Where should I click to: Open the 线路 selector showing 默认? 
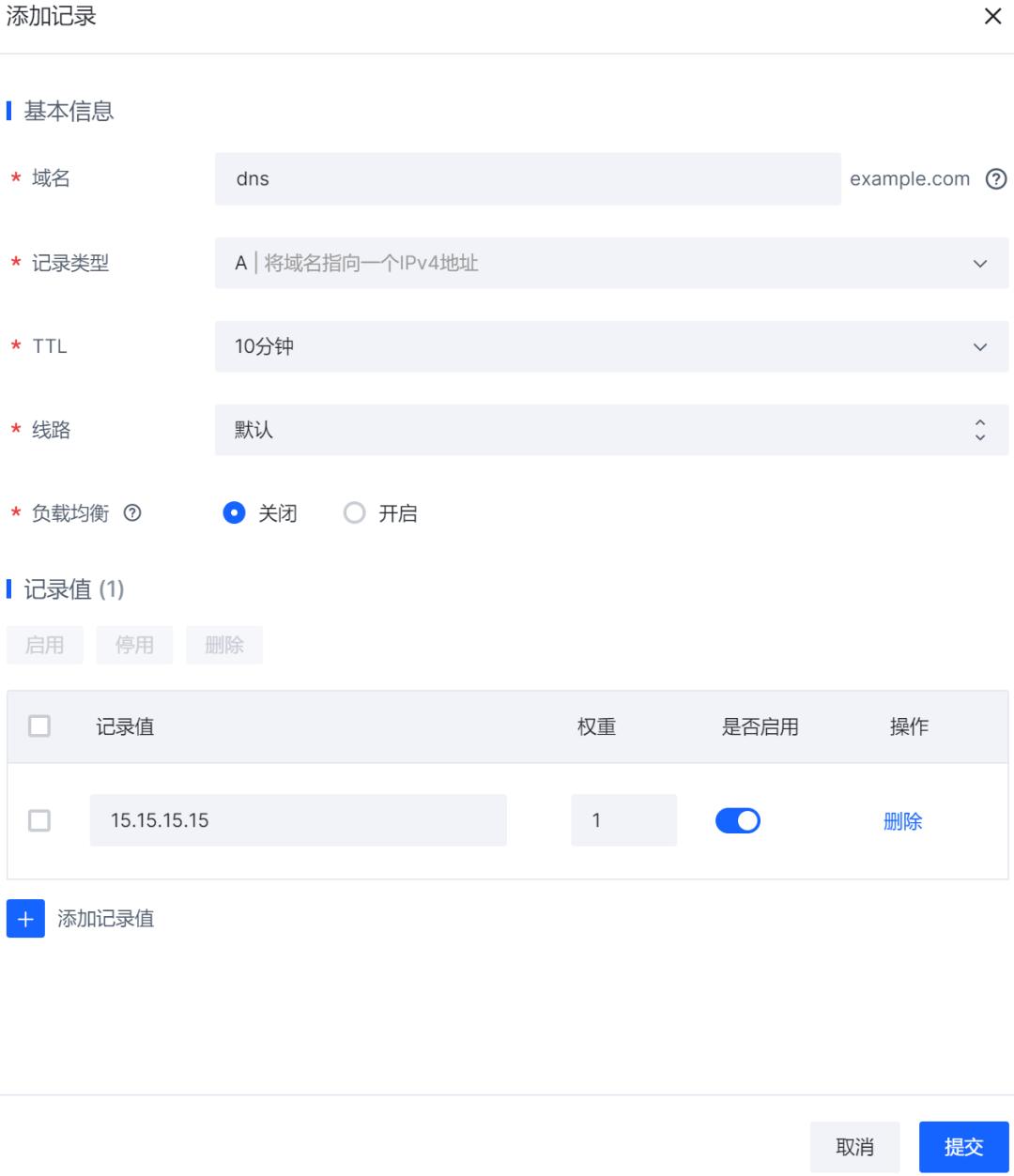click(x=610, y=429)
